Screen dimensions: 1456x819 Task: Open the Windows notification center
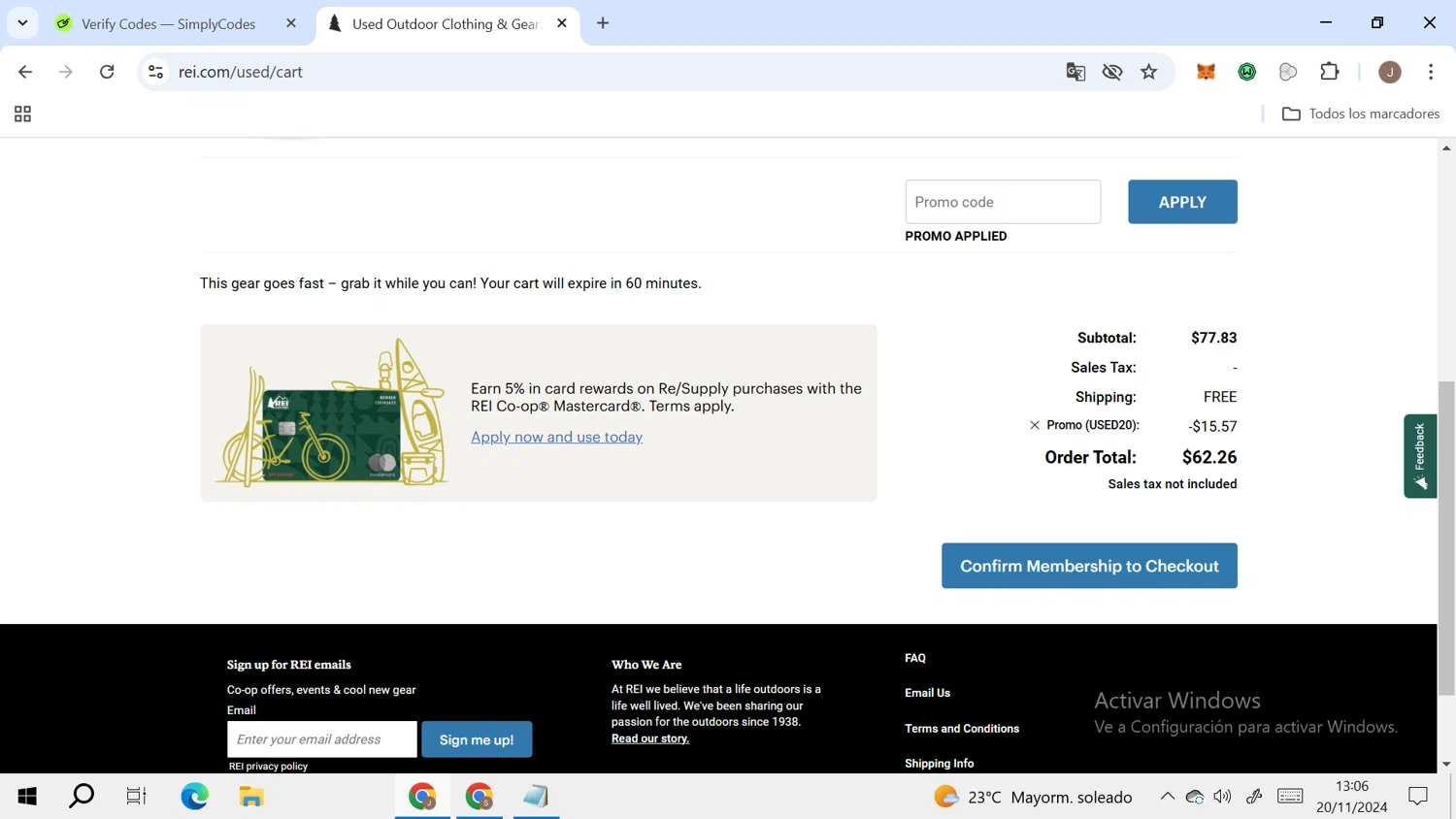click(x=1418, y=797)
